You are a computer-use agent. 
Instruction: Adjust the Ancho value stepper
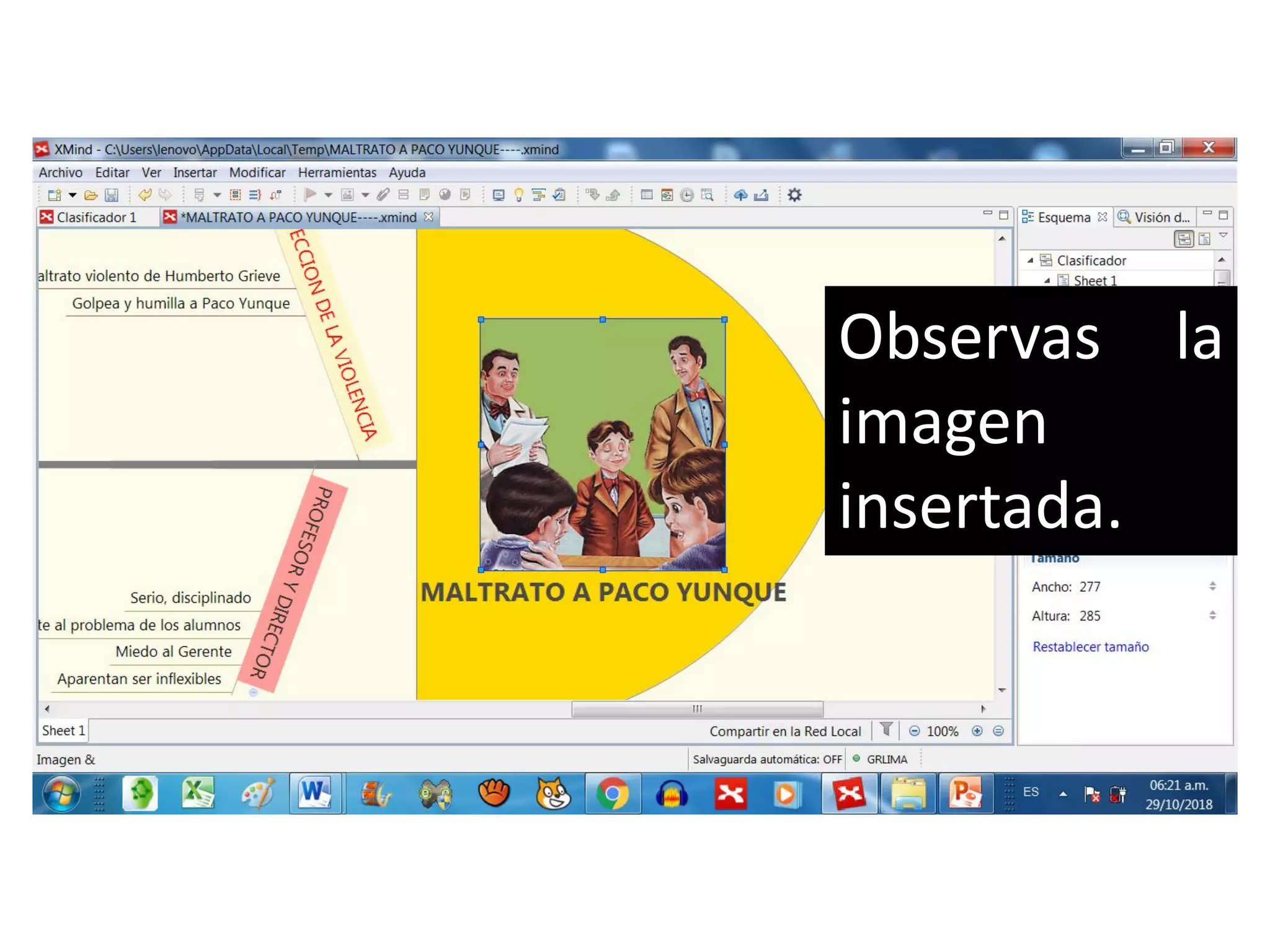tap(1212, 586)
